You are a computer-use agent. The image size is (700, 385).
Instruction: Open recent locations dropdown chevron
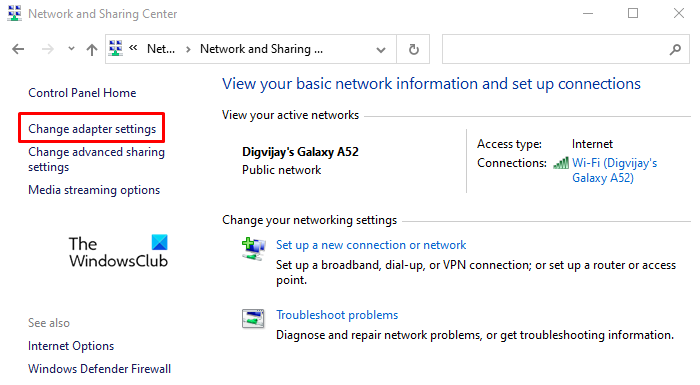pyautogui.click(x=71, y=49)
